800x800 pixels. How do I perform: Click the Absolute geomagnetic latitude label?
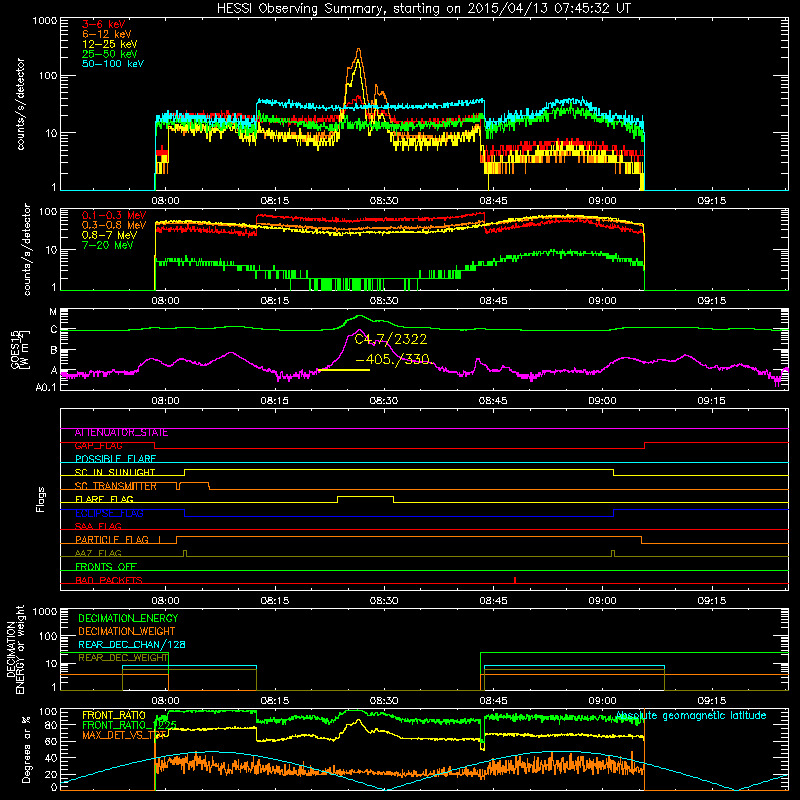point(691,716)
